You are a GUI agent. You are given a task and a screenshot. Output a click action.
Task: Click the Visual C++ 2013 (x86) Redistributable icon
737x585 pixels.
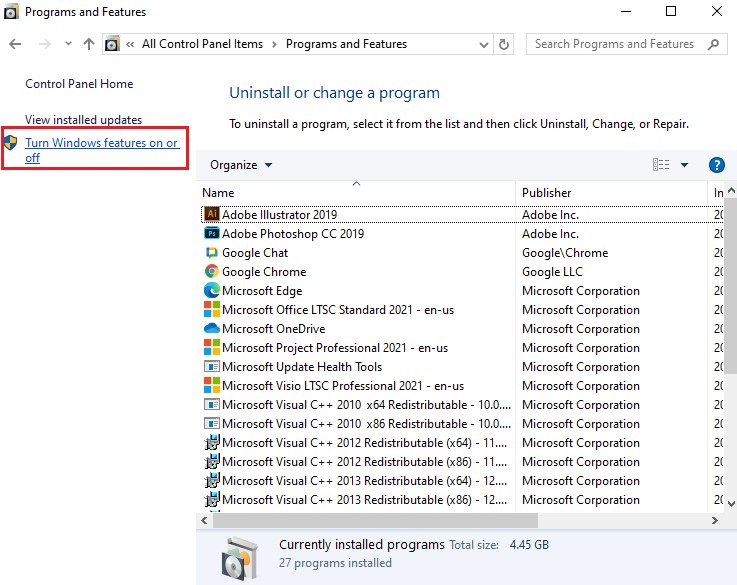click(212, 499)
